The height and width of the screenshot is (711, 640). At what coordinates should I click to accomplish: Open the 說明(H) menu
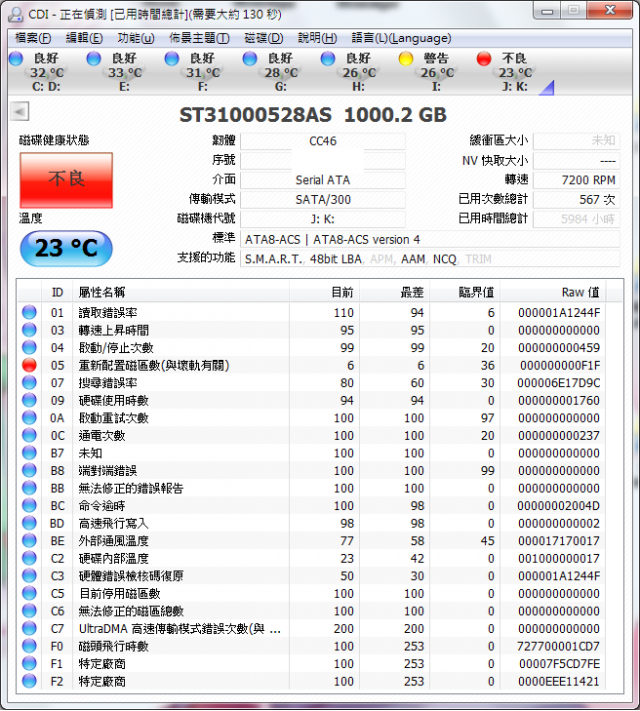click(317, 38)
